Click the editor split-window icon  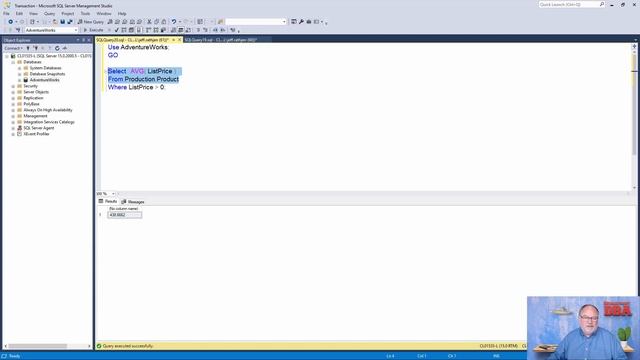634,47
